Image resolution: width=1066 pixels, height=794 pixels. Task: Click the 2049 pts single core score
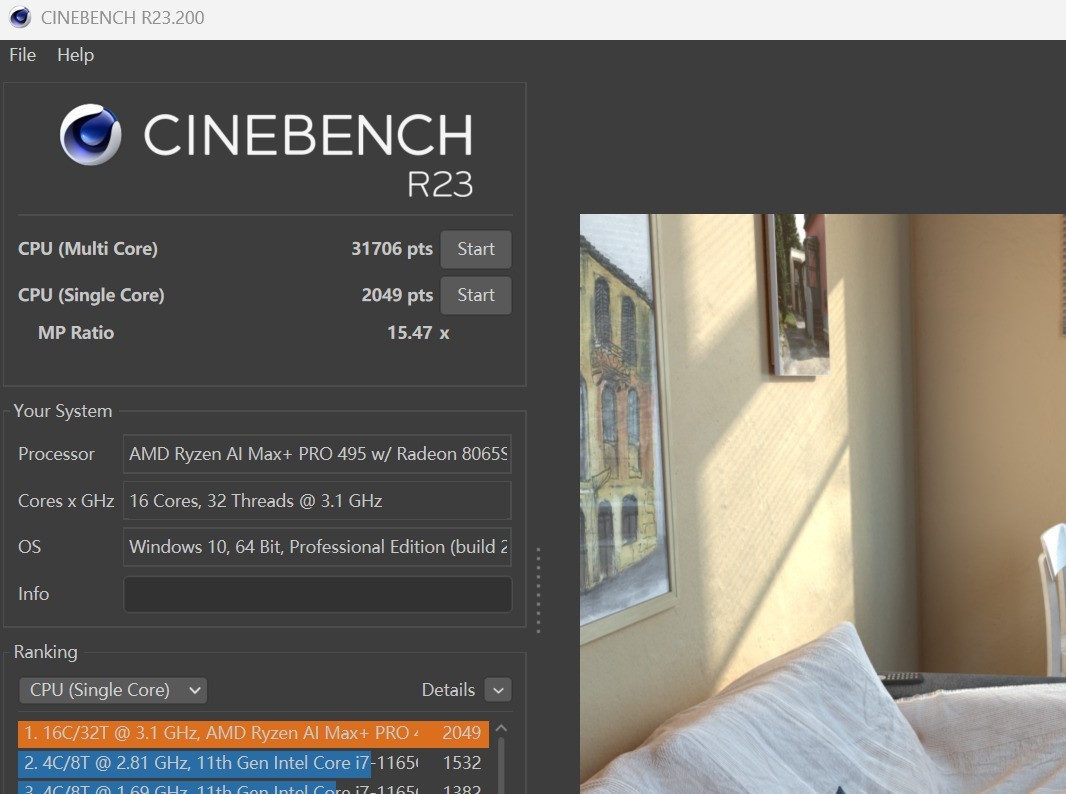click(397, 295)
